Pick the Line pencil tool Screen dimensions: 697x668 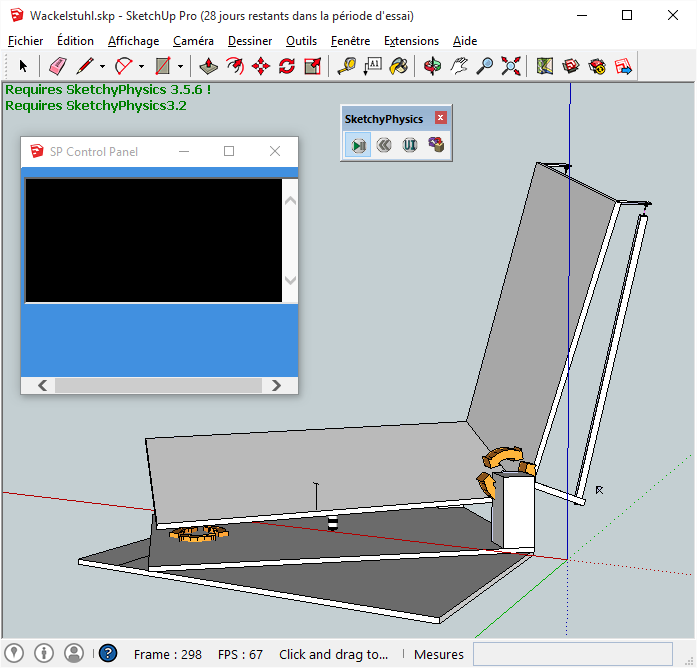coord(85,66)
